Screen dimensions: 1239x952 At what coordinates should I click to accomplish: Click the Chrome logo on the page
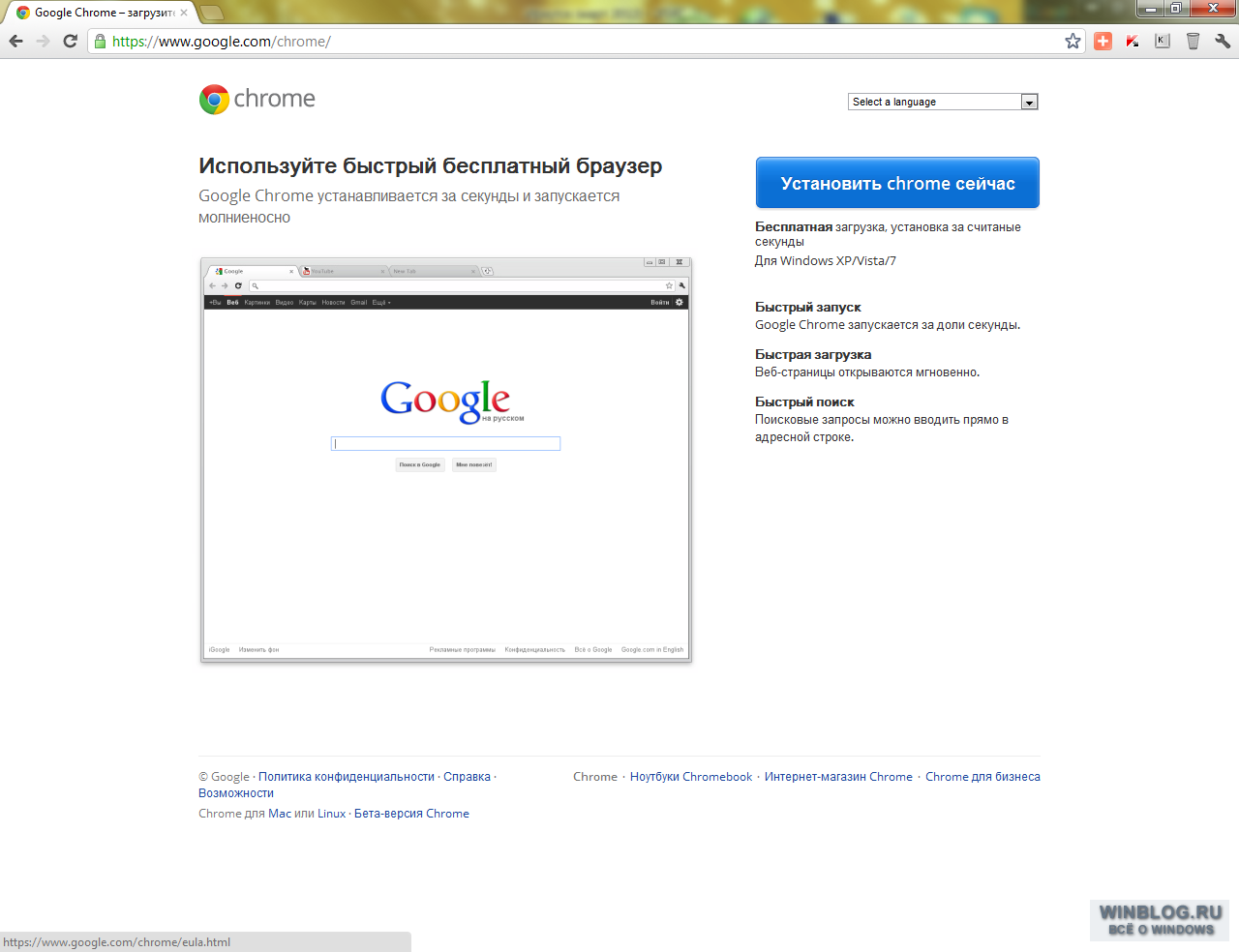click(x=257, y=99)
